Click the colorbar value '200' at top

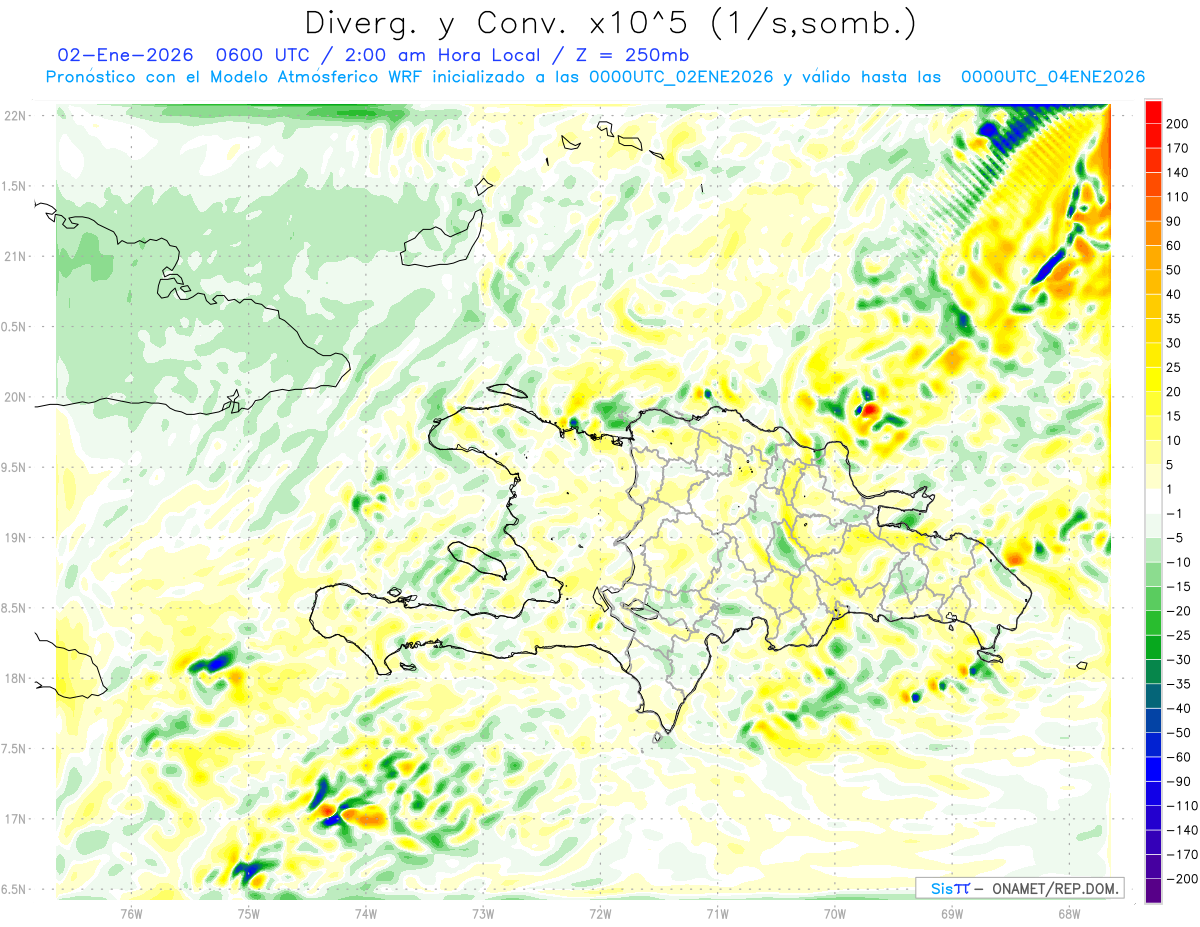pyautogui.click(x=1178, y=124)
